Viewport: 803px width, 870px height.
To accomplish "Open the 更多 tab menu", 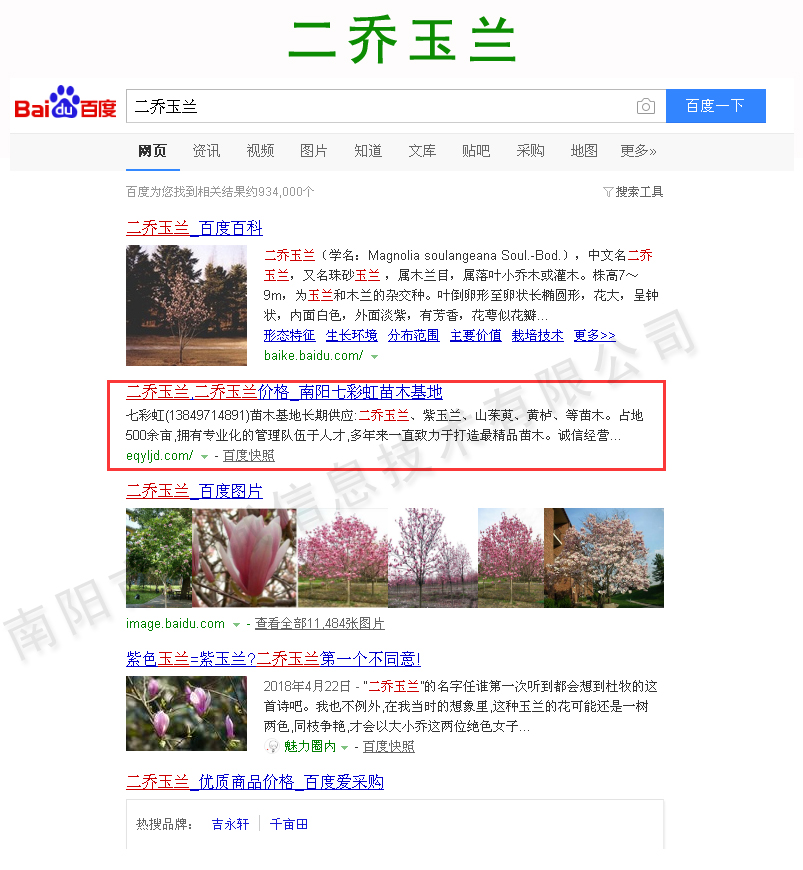I will 638,151.
